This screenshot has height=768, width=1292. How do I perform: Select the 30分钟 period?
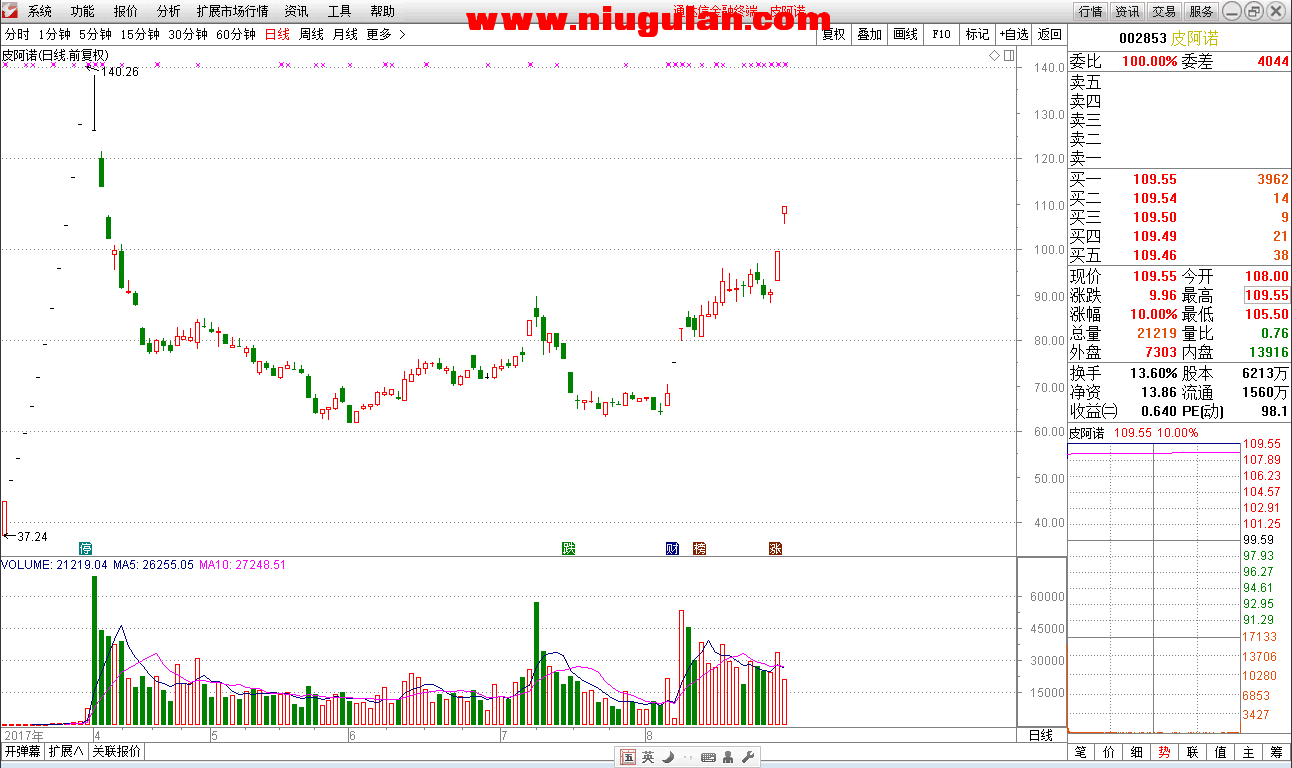(188, 34)
